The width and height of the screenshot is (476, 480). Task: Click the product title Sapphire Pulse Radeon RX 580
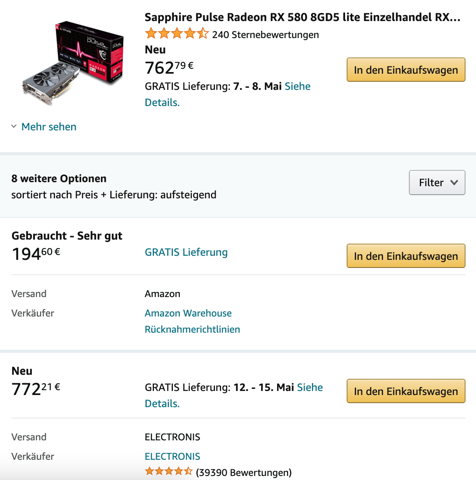coord(302,17)
